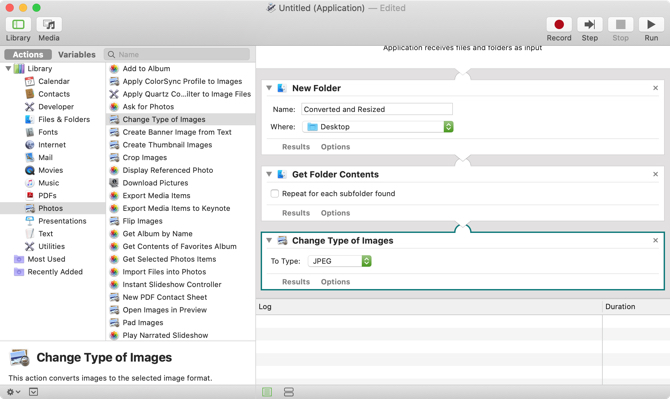Enable Repeat for each subfolder found
Screen dimensions: 670x399
(x=275, y=194)
